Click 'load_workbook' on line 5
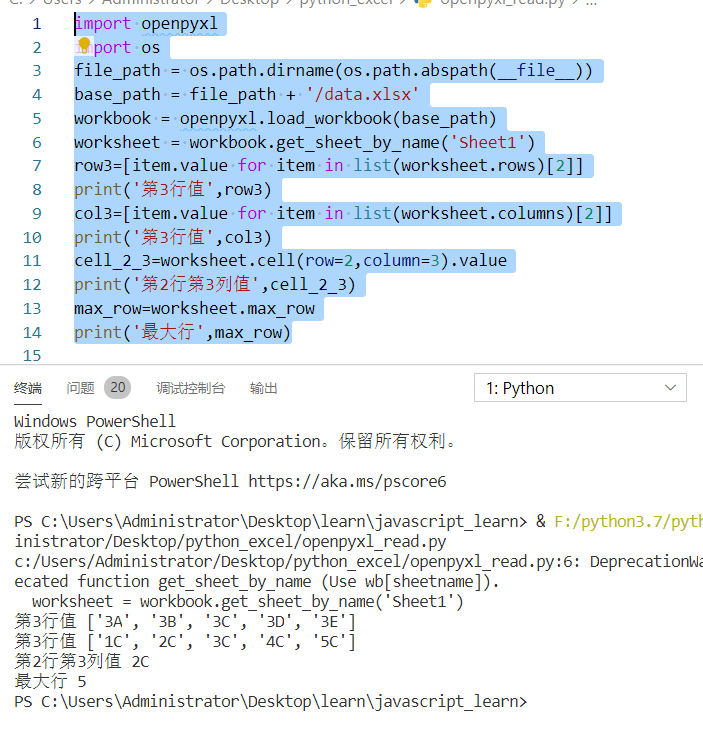 [x=329, y=119]
